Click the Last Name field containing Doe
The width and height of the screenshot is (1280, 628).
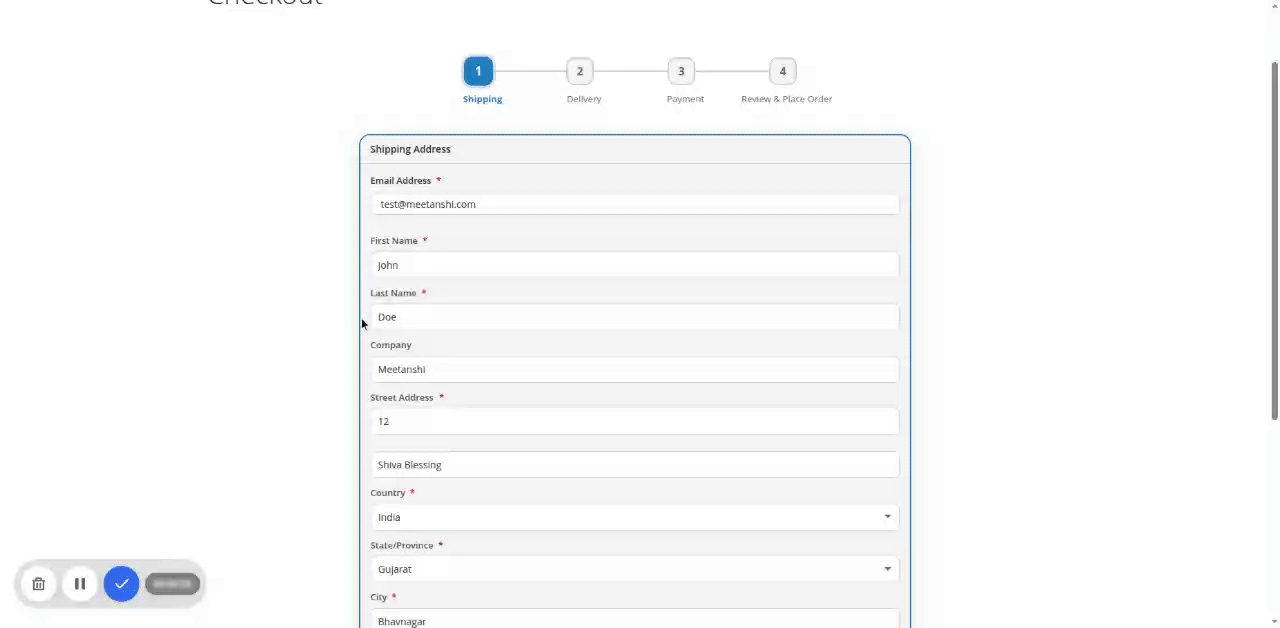[x=635, y=317]
